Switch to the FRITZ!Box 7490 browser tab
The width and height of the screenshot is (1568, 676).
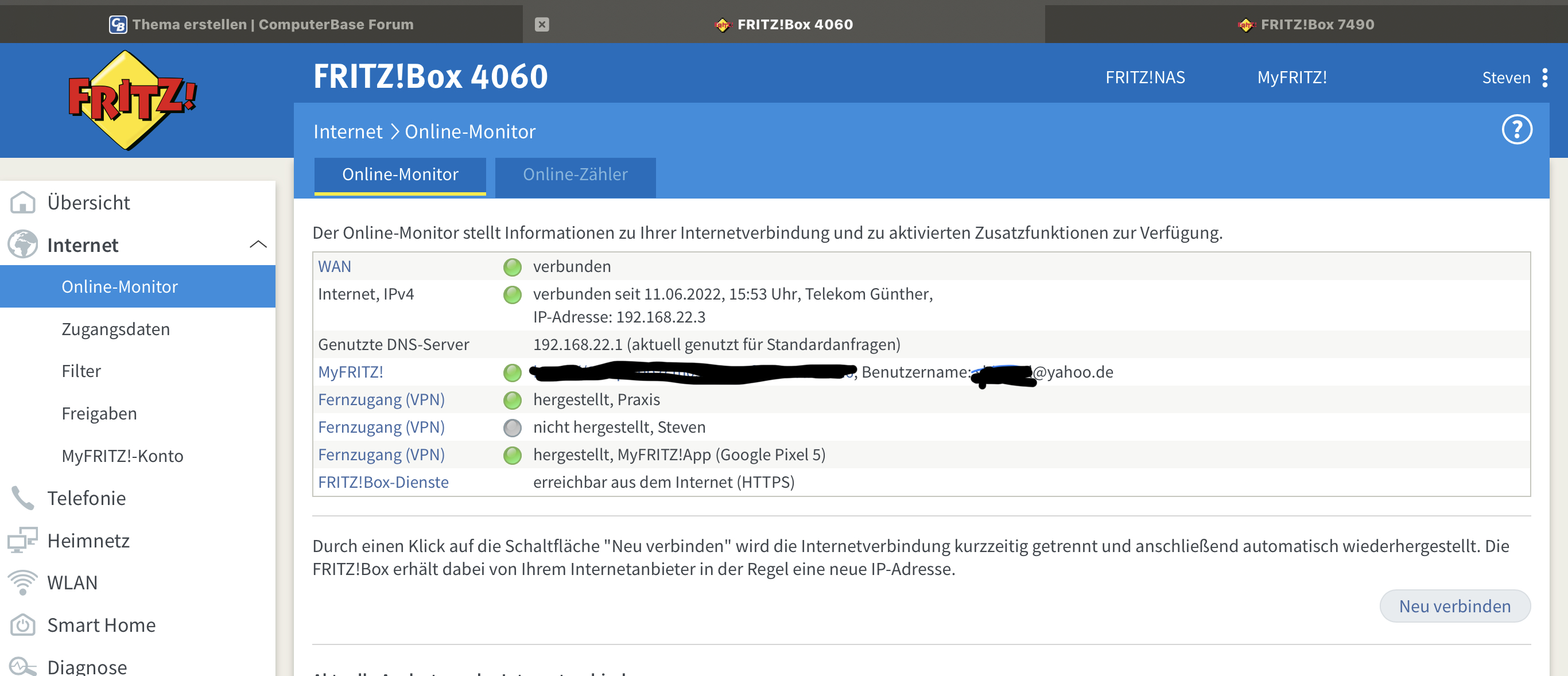pyautogui.click(x=1306, y=24)
